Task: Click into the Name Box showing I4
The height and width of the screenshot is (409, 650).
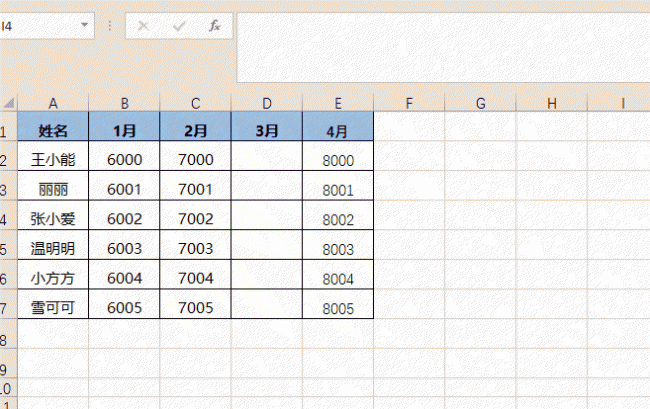Action: [x=39, y=26]
